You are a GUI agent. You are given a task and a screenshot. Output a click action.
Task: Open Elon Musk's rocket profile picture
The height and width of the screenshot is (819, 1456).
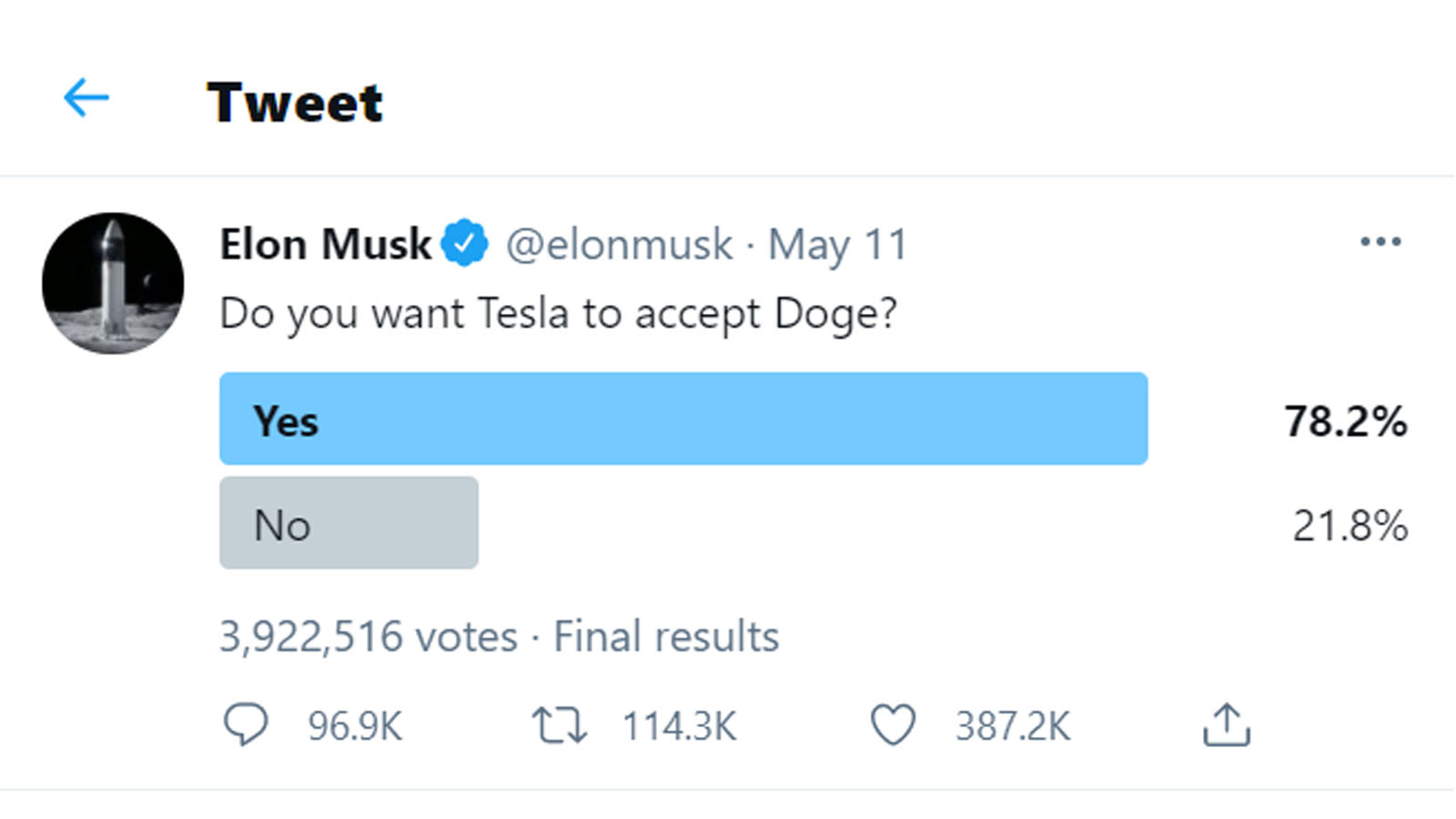[x=113, y=283]
